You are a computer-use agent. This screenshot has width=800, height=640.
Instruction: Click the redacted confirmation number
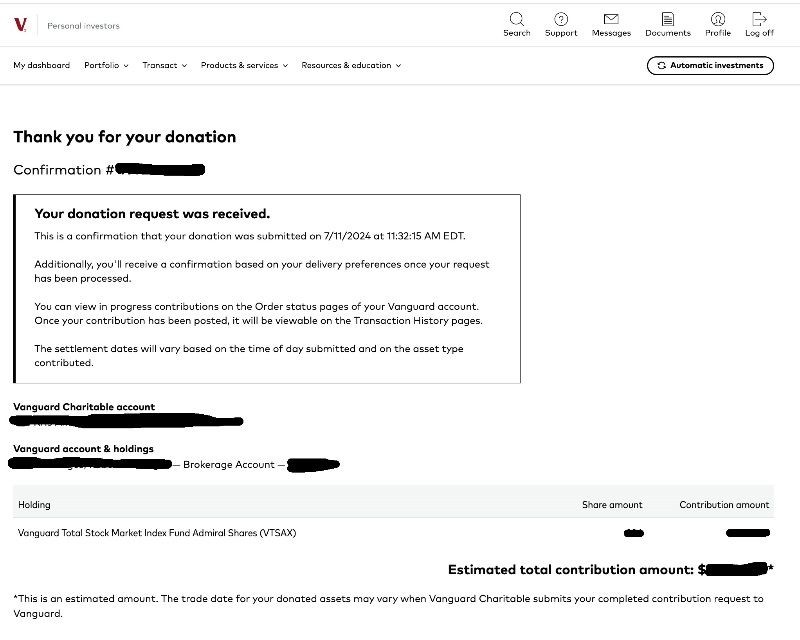coord(160,170)
